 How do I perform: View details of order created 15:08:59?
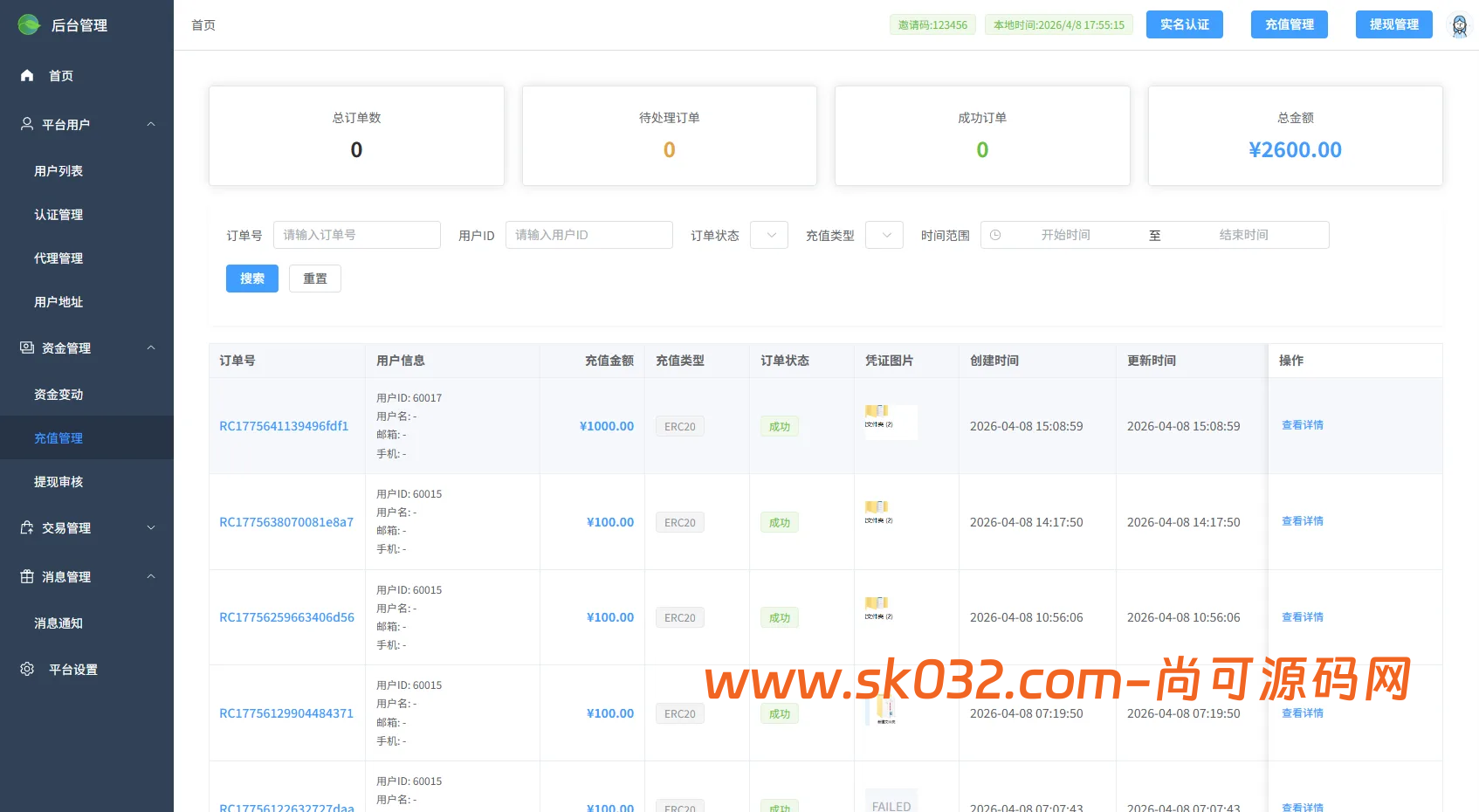click(1303, 425)
